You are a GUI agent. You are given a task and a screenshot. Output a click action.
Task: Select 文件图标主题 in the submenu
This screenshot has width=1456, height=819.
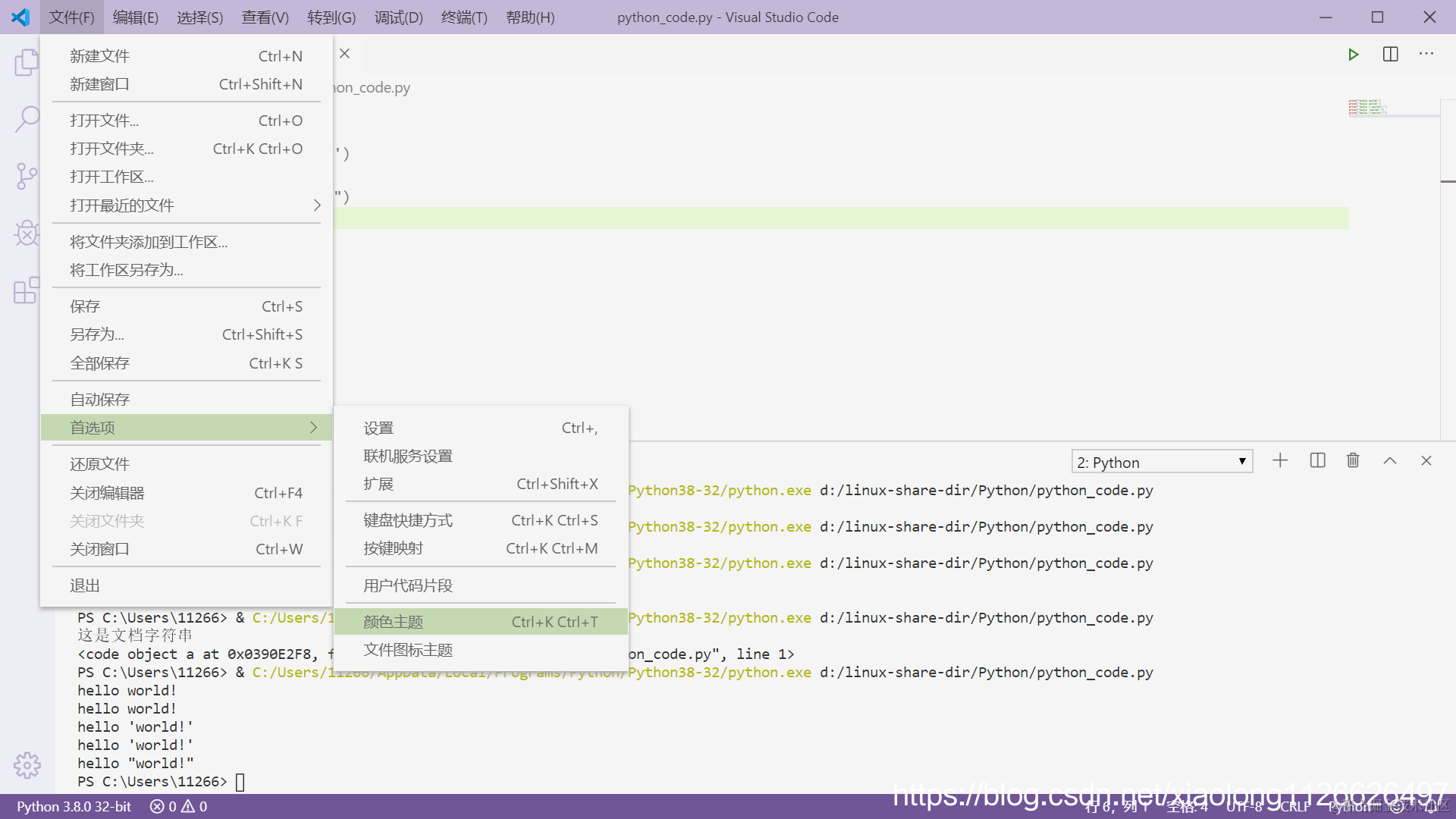(481, 650)
